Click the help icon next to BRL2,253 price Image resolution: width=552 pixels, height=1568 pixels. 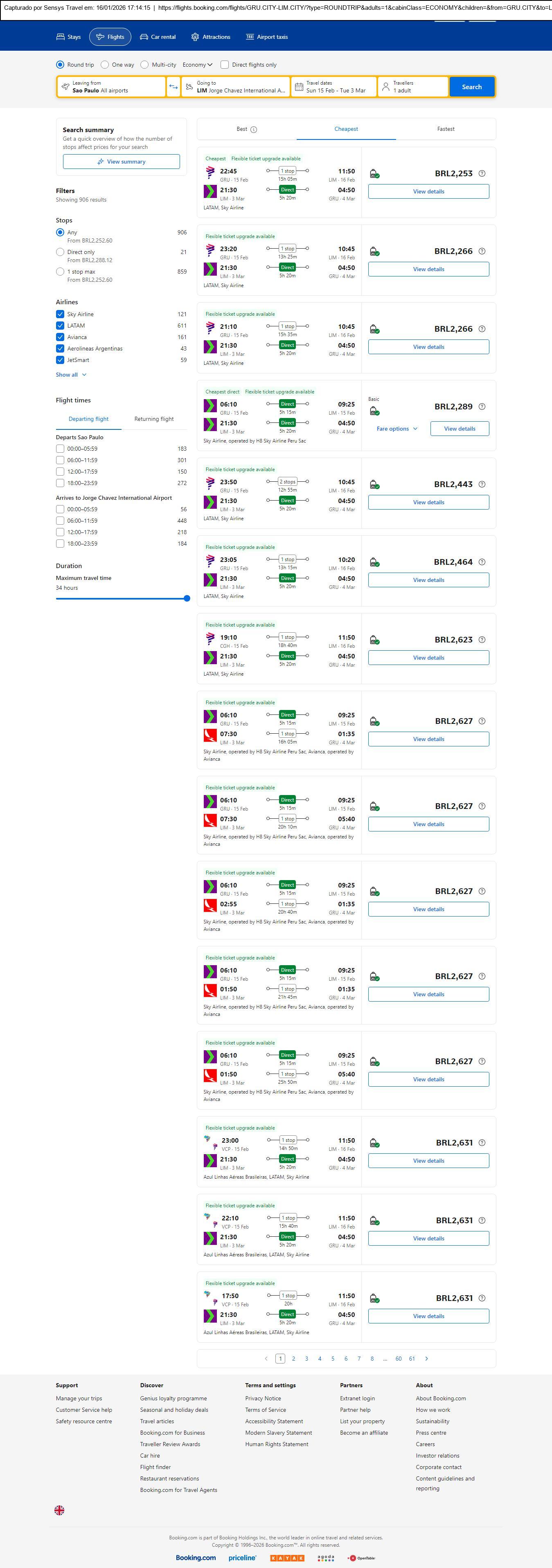point(482,173)
